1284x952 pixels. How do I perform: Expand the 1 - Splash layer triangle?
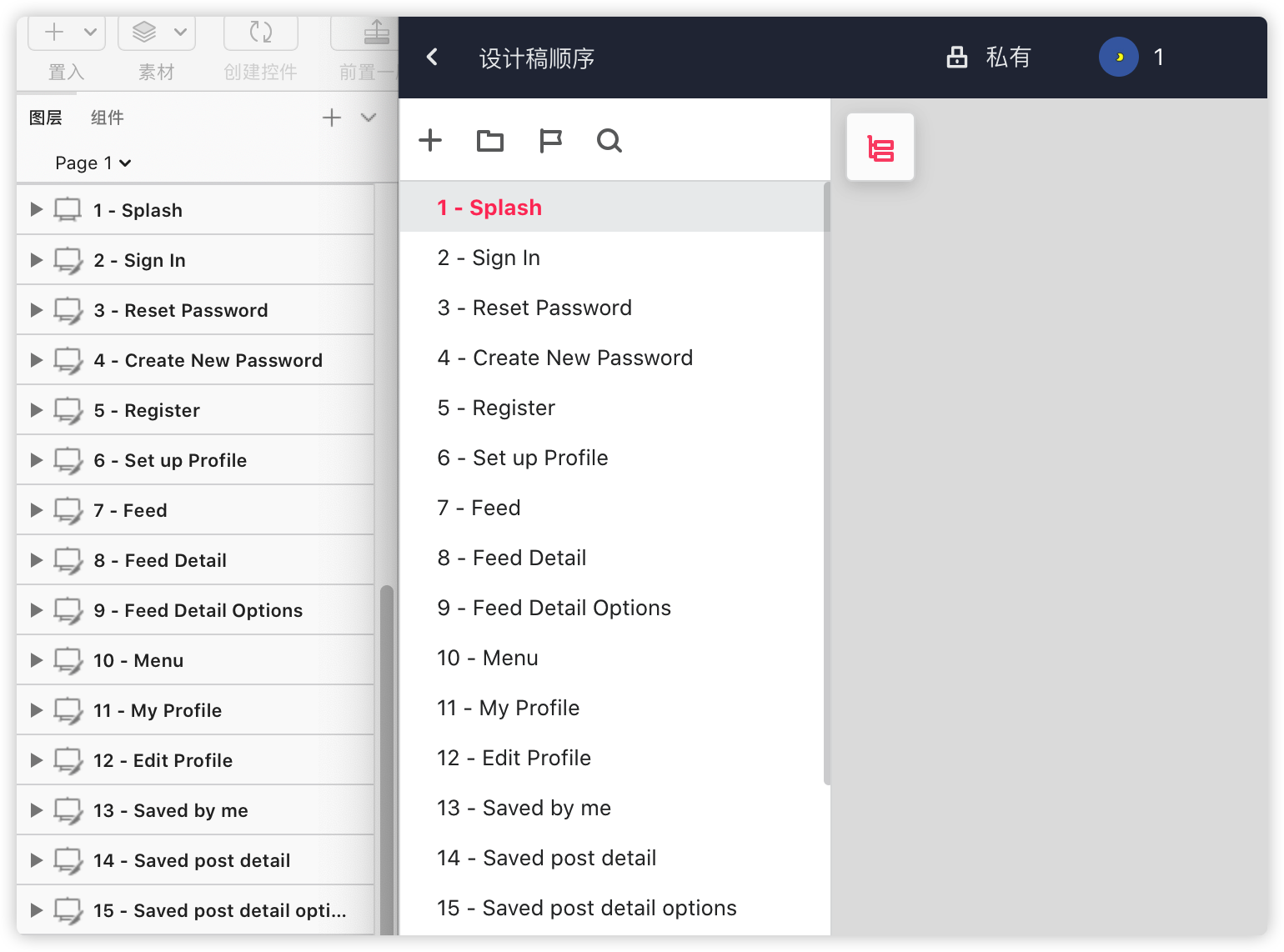36,209
